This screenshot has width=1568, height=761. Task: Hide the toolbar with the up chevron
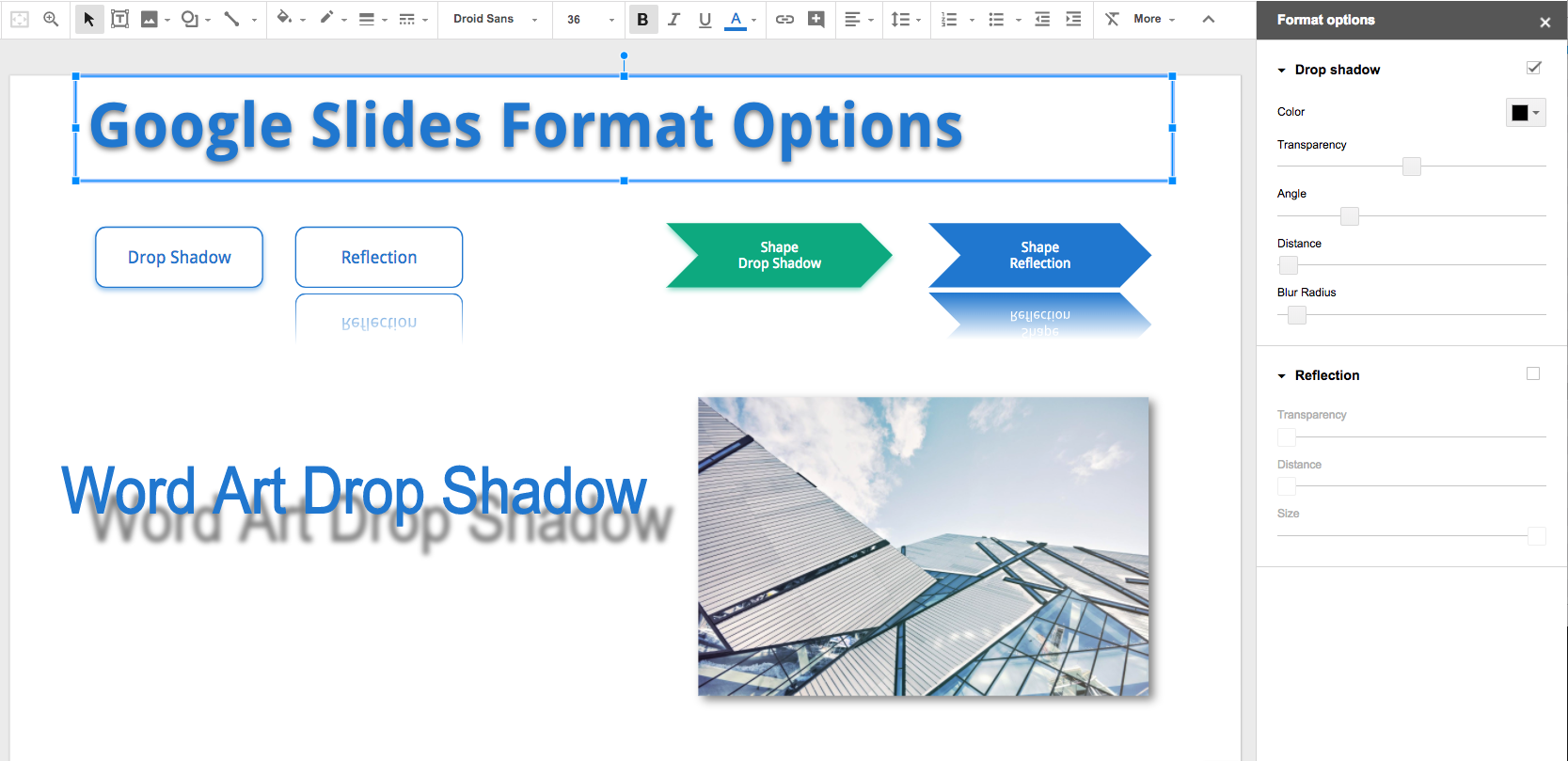[x=1209, y=19]
